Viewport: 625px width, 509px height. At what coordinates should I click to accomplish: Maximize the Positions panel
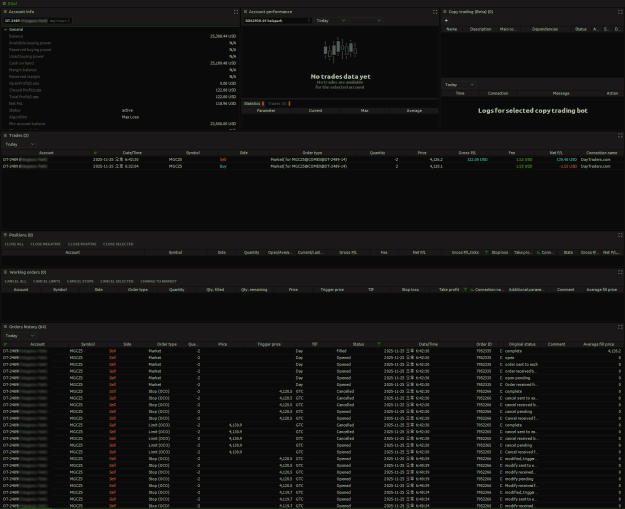tap(620, 235)
